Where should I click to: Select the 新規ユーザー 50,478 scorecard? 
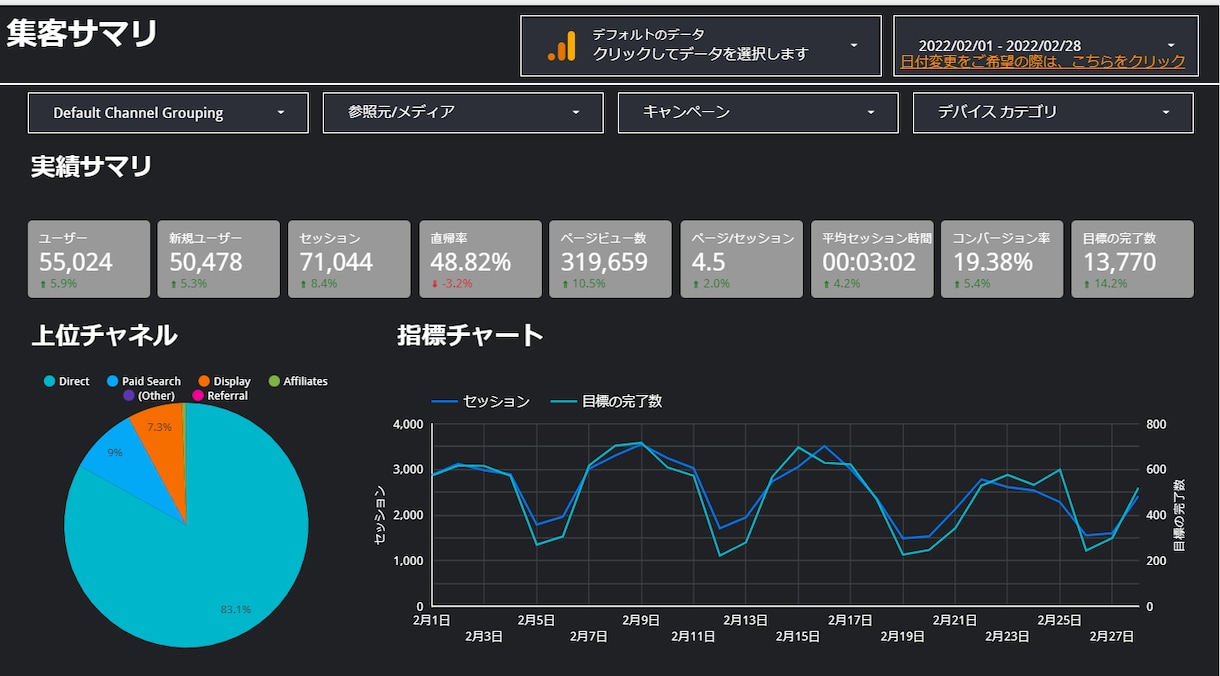click(219, 259)
